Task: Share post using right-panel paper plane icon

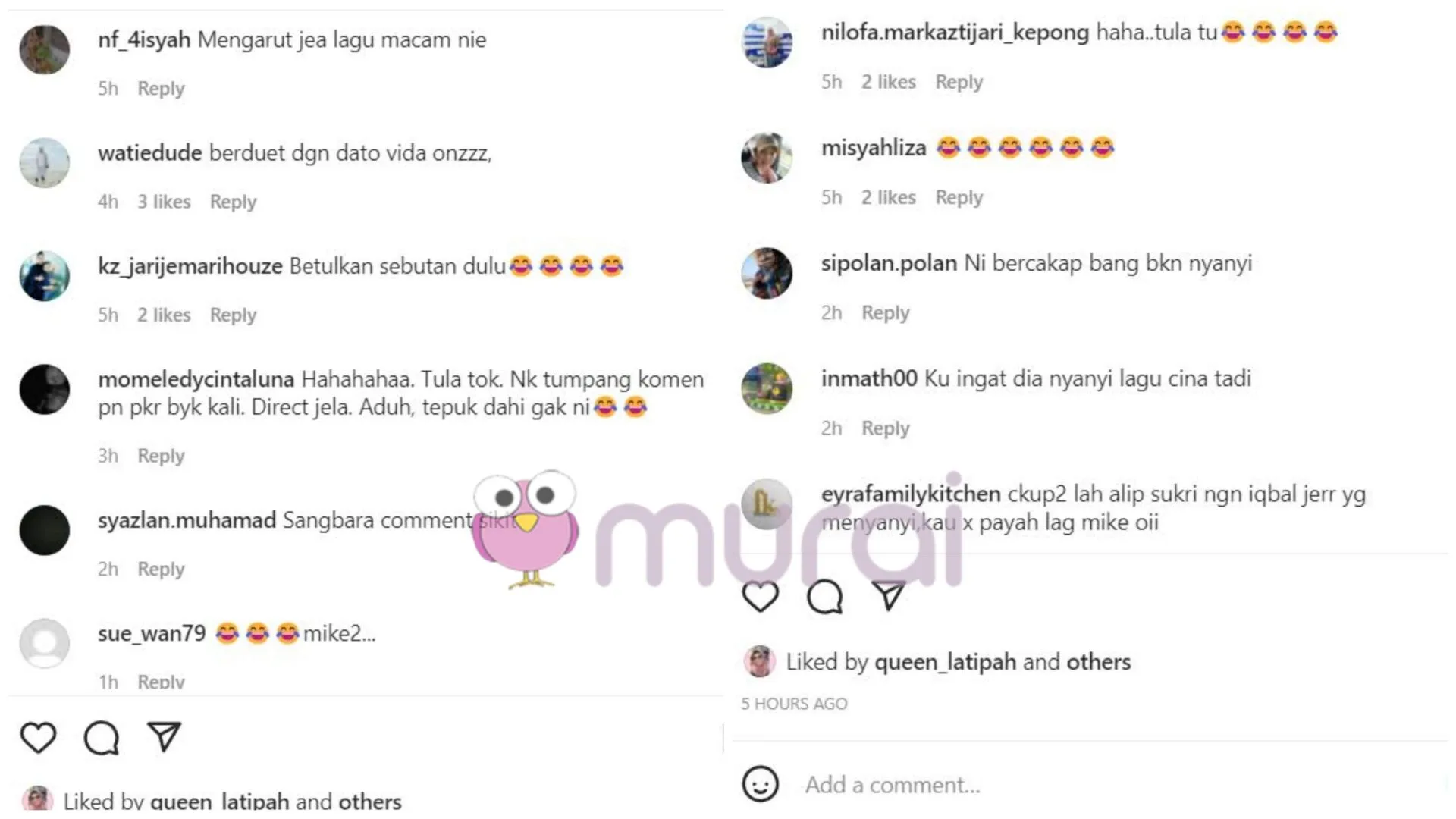Action: point(889,596)
